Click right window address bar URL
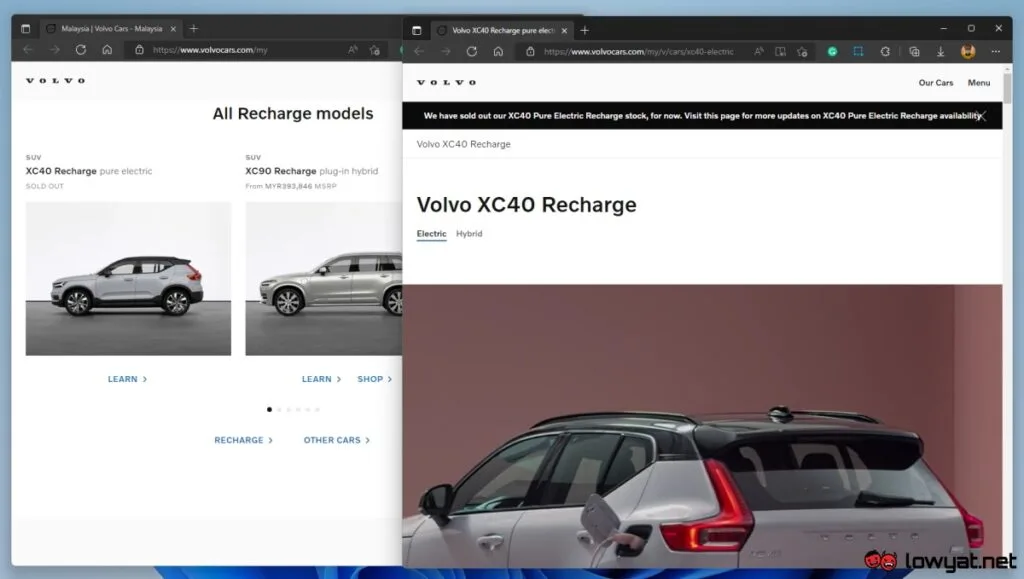The width and height of the screenshot is (1024, 579). click(x=639, y=52)
